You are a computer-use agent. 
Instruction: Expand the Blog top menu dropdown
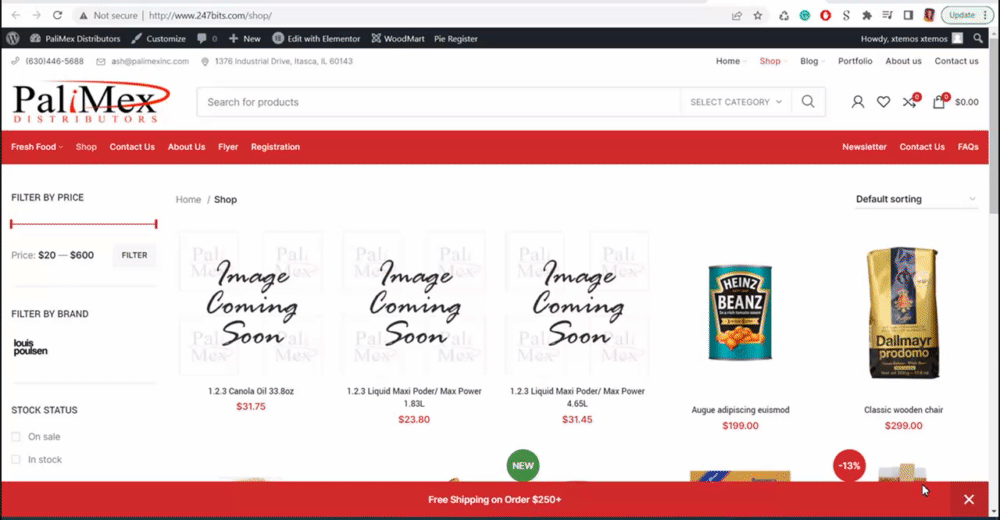click(x=812, y=61)
